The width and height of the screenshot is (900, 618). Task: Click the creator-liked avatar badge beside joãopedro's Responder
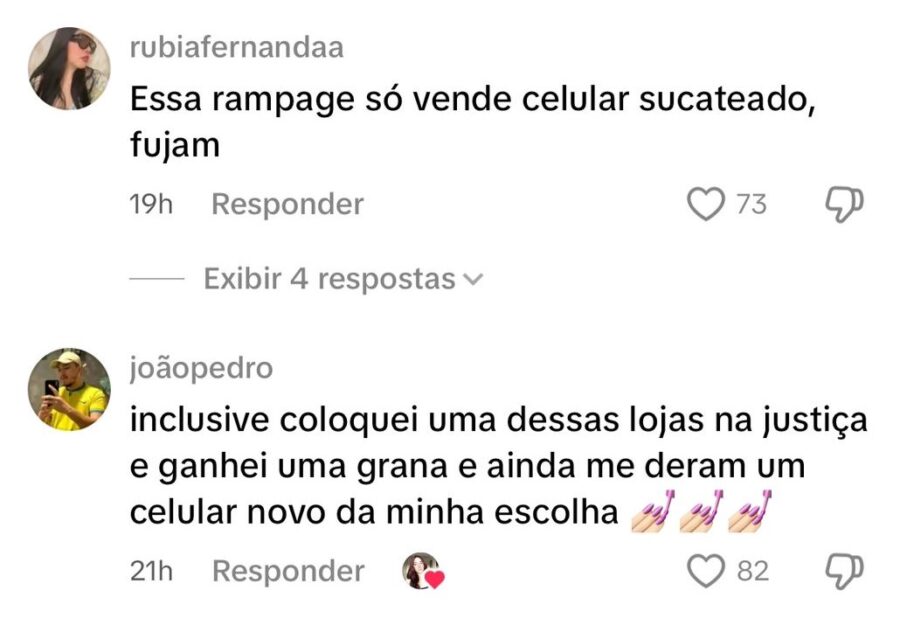coord(422,571)
